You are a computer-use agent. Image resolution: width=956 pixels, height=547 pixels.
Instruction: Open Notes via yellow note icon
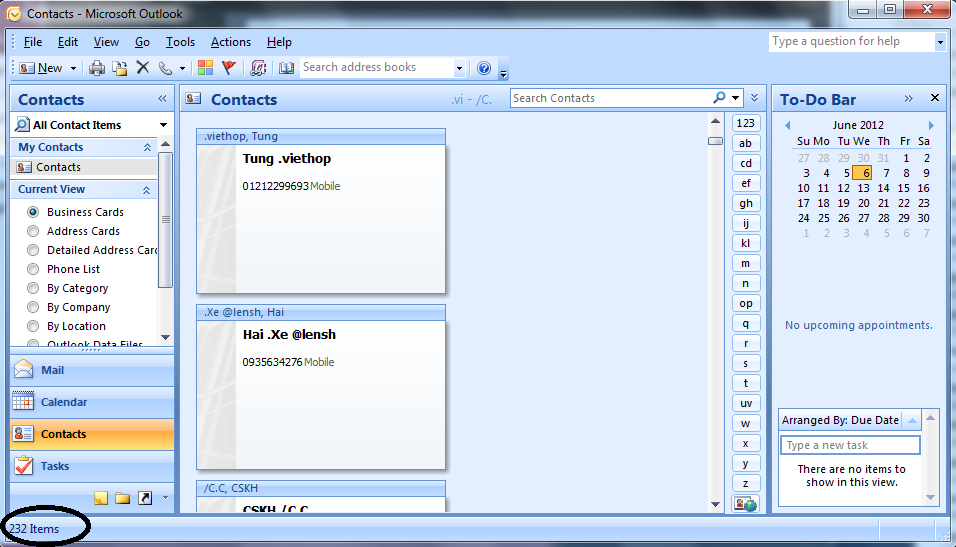click(101, 498)
